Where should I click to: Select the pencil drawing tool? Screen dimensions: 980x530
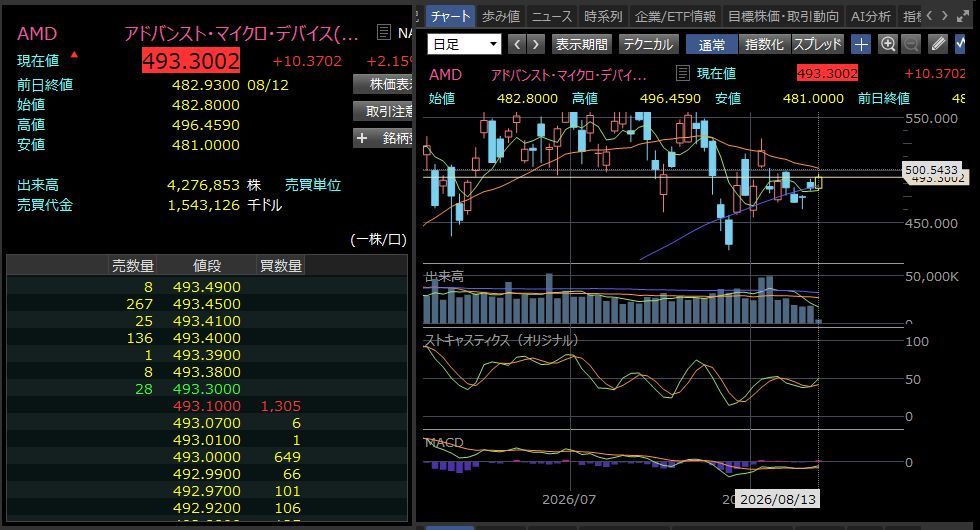[938, 44]
